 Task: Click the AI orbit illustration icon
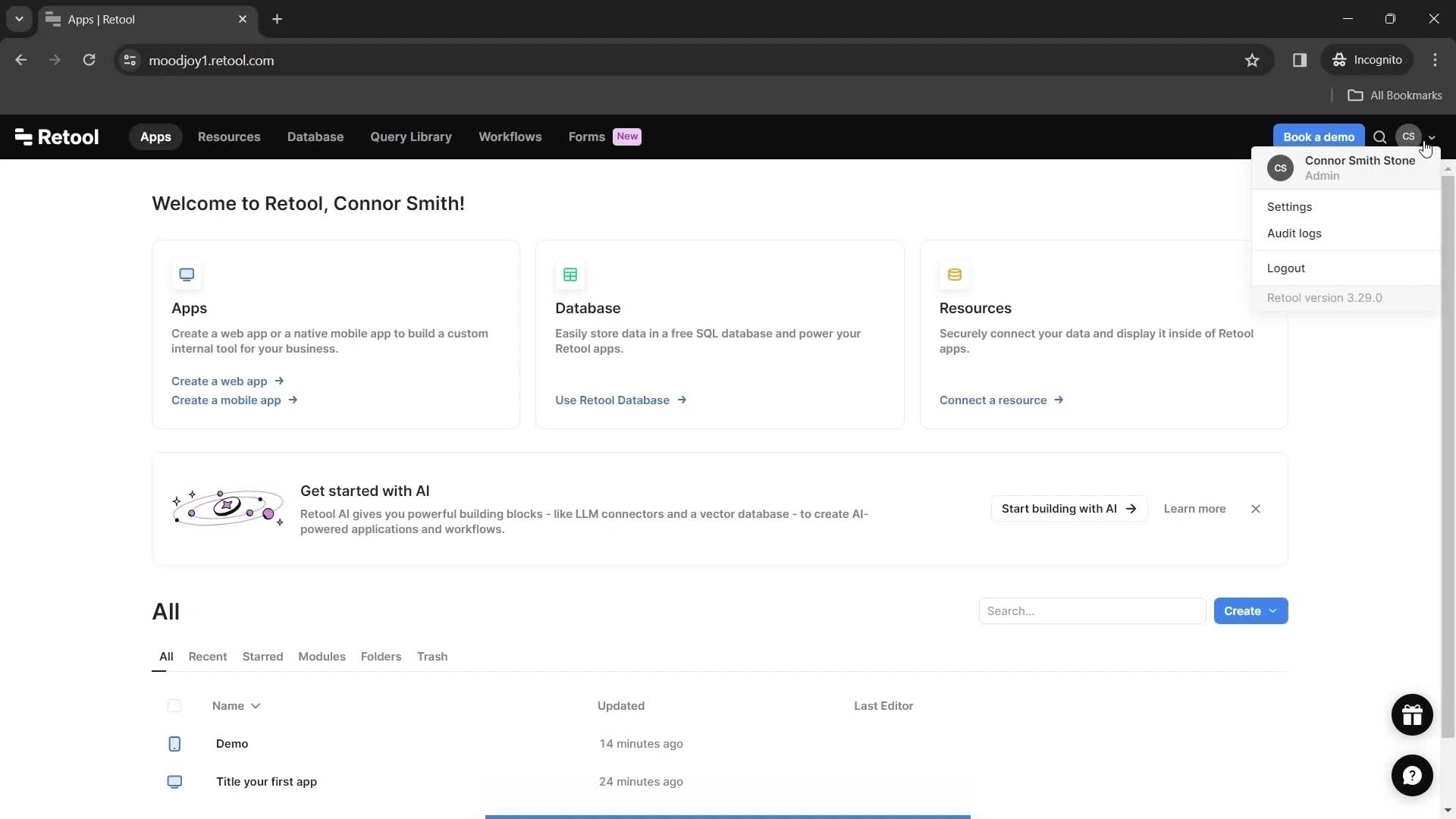point(227,507)
